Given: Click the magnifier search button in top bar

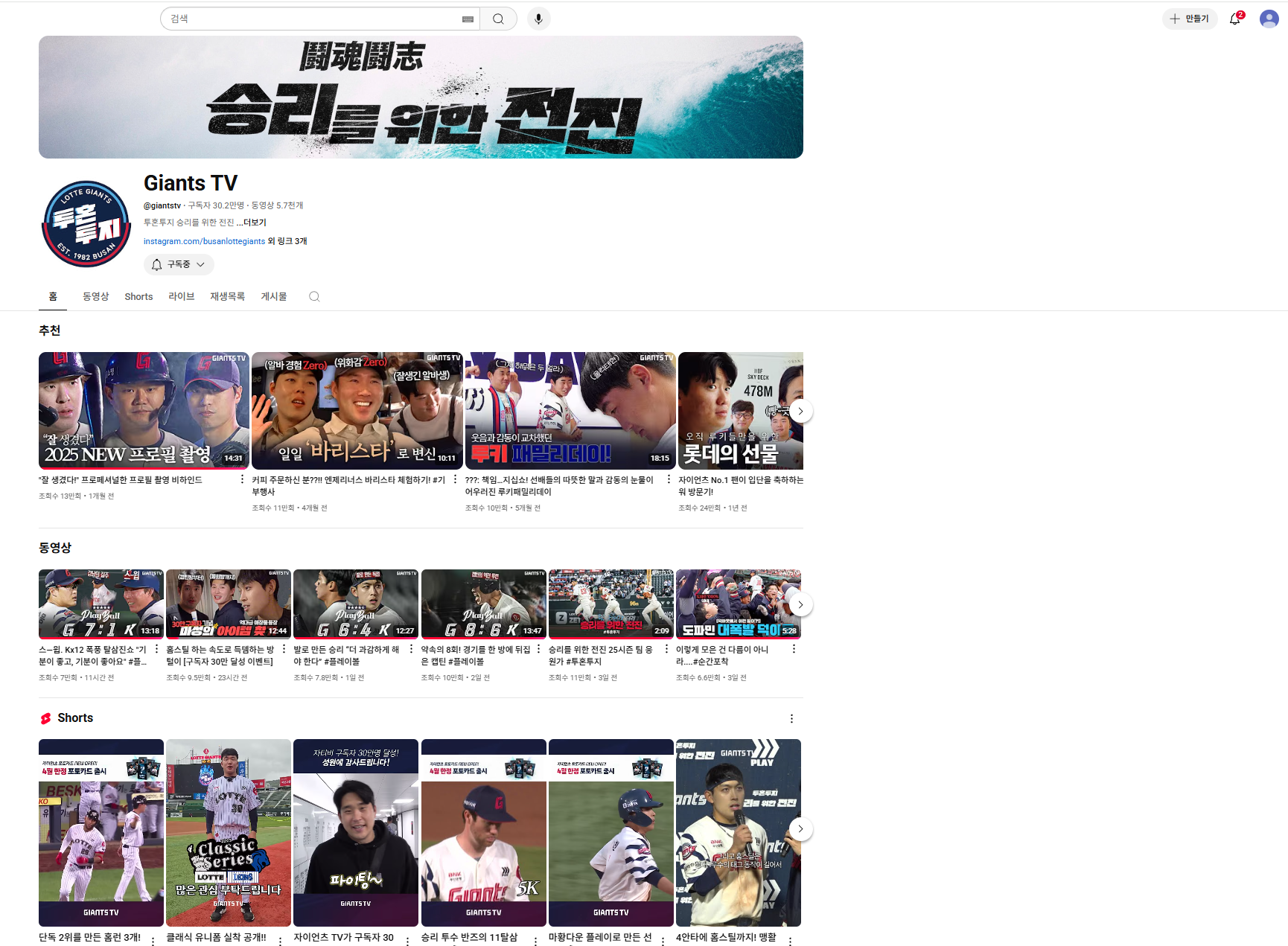Looking at the screenshot, I should pyautogui.click(x=498, y=19).
